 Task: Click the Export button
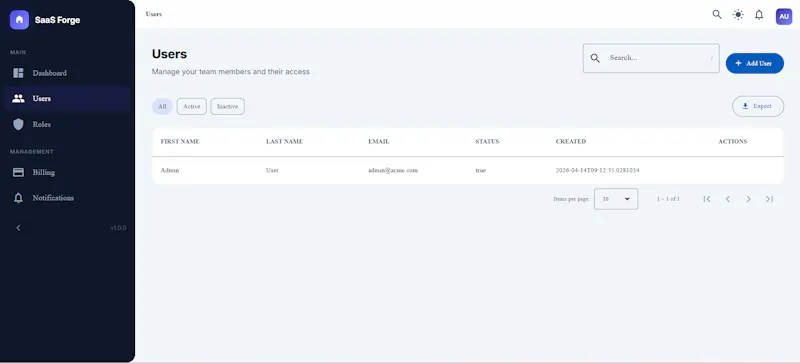pyautogui.click(x=758, y=106)
